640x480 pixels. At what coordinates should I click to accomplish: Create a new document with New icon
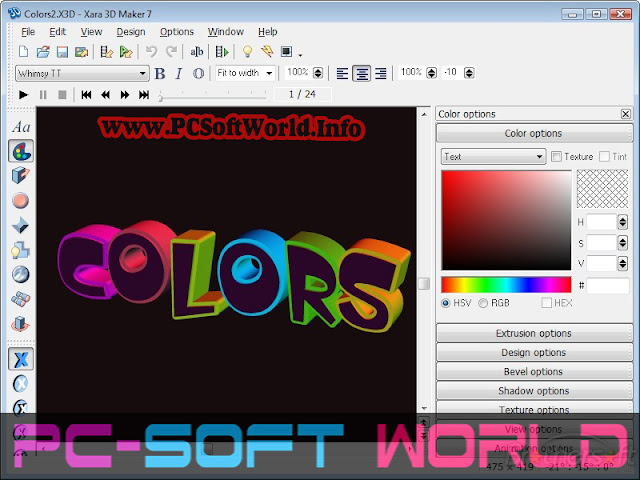click(x=24, y=52)
